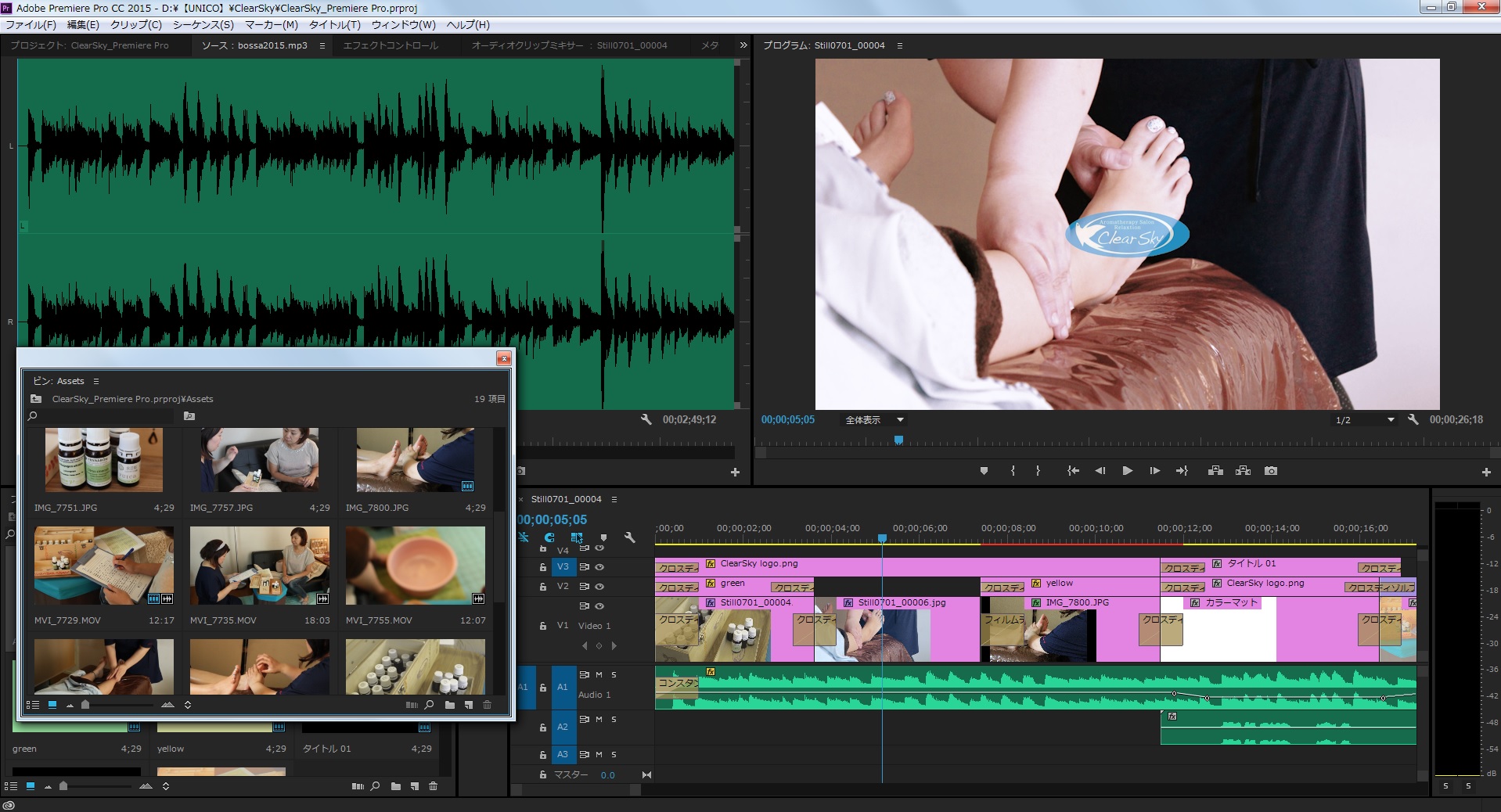The width and height of the screenshot is (1501, 812).
Task: Solo the A3 audio track
Action: point(614,755)
